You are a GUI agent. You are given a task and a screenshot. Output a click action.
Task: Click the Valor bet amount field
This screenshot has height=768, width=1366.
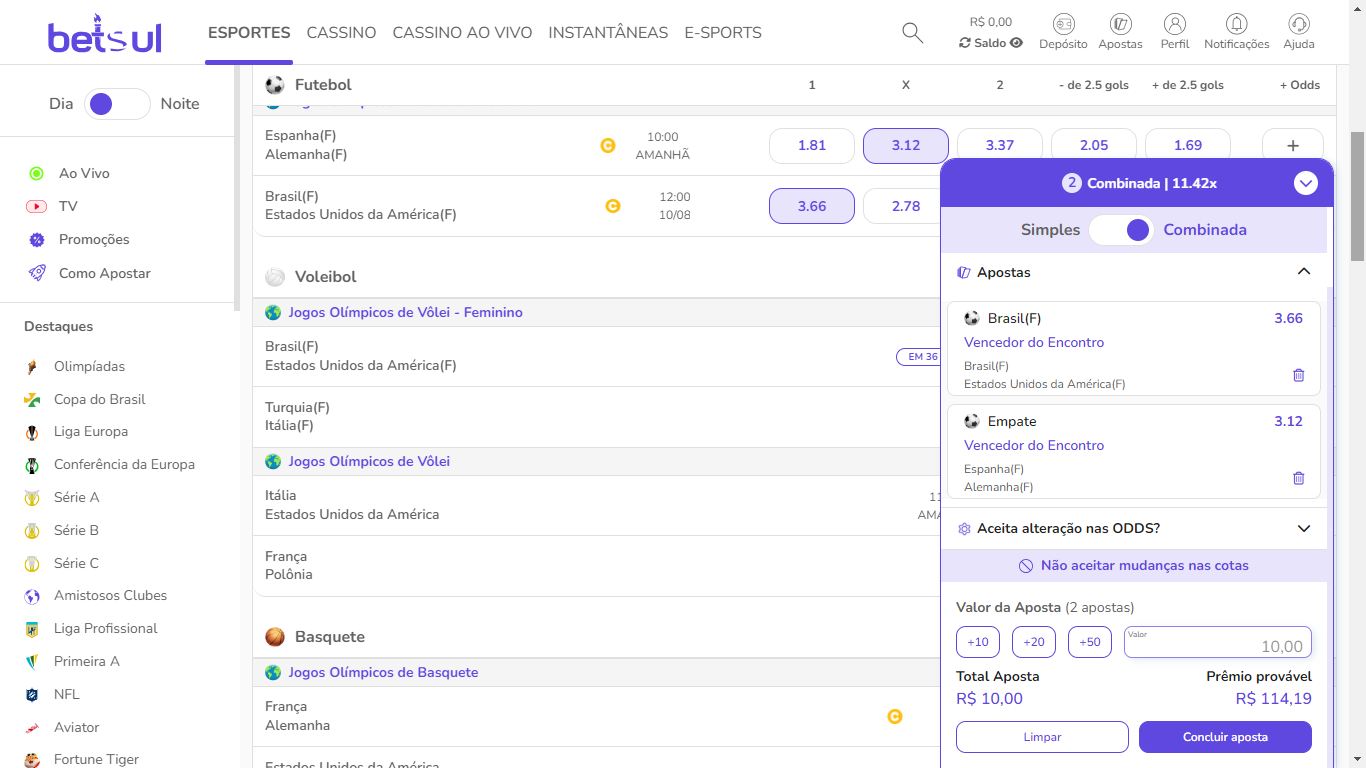click(x=1218, y=642)
